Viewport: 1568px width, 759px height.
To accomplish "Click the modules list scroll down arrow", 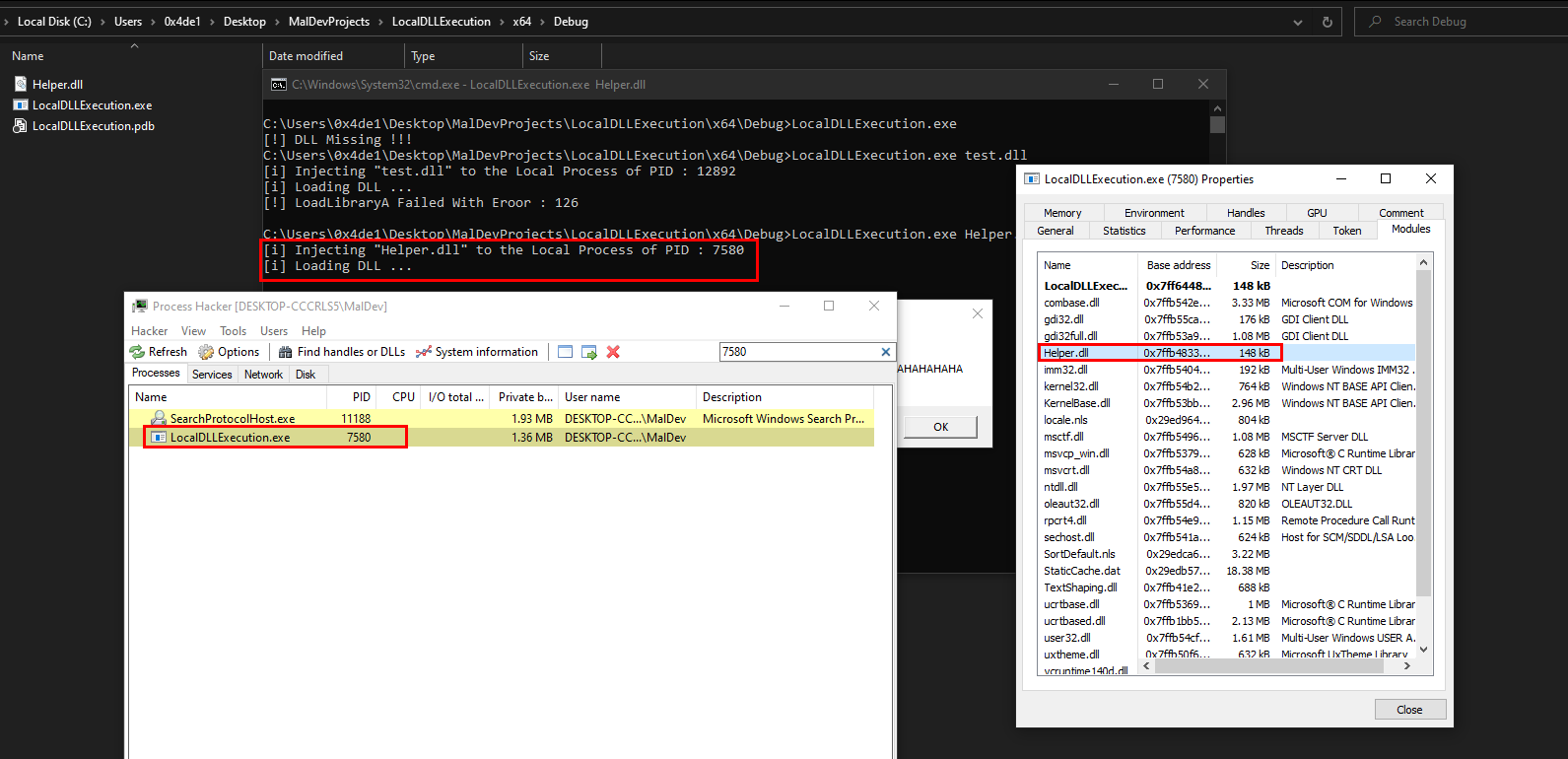I will click(1423, 650).
